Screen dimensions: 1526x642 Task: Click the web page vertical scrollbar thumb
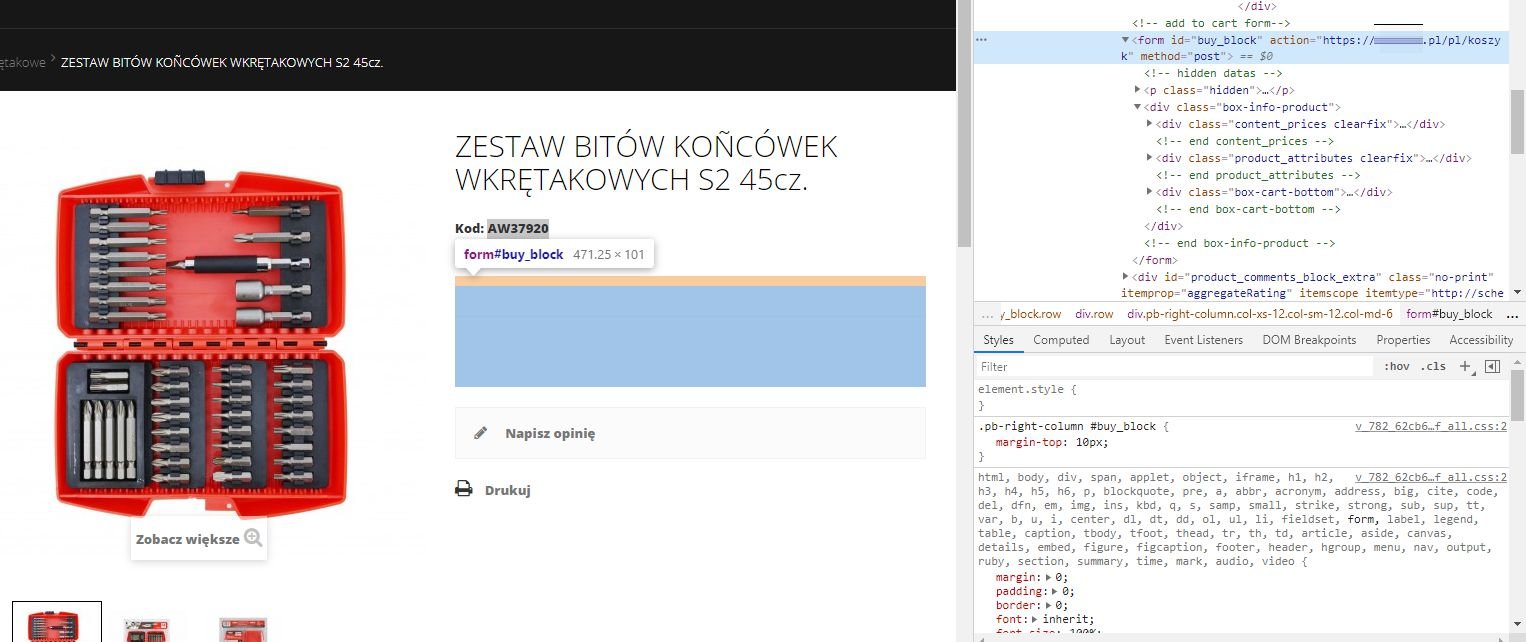964,123
